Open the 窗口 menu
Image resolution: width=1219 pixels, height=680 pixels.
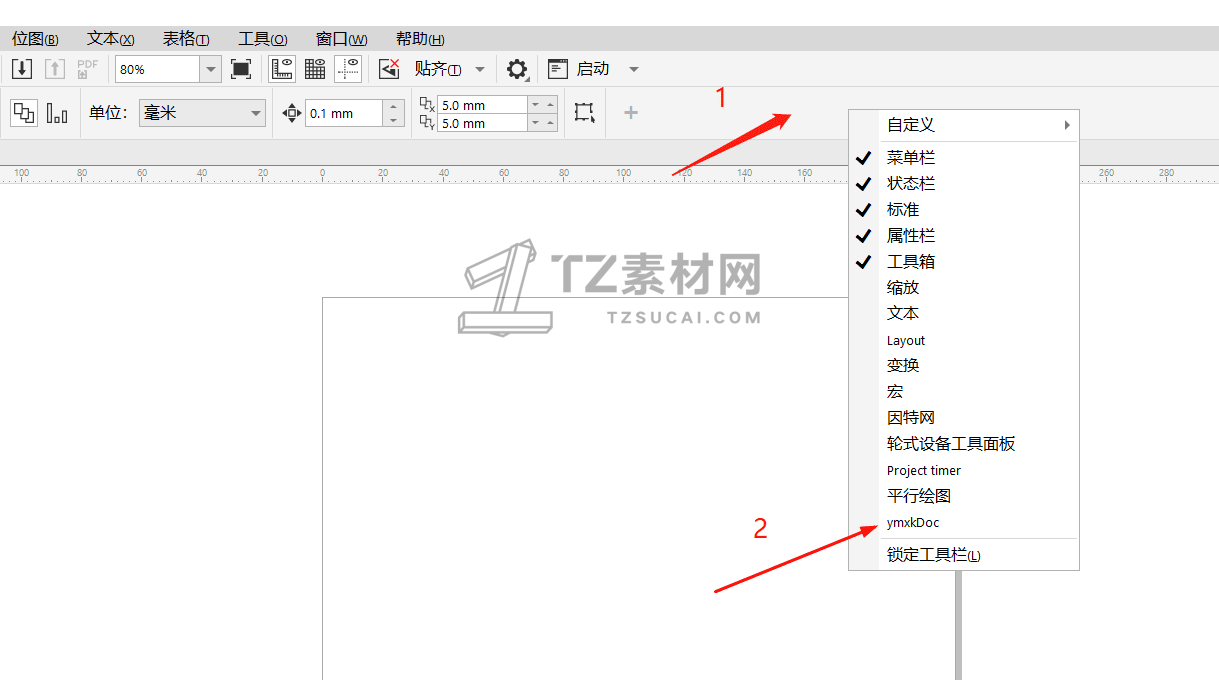(x=341, y=39)
